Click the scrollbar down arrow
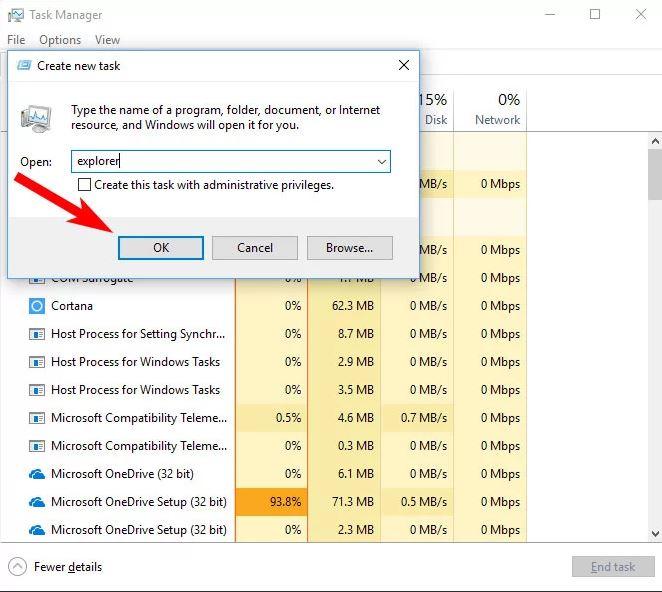This screenshot has width=662, height=592. tap(655, 534)
